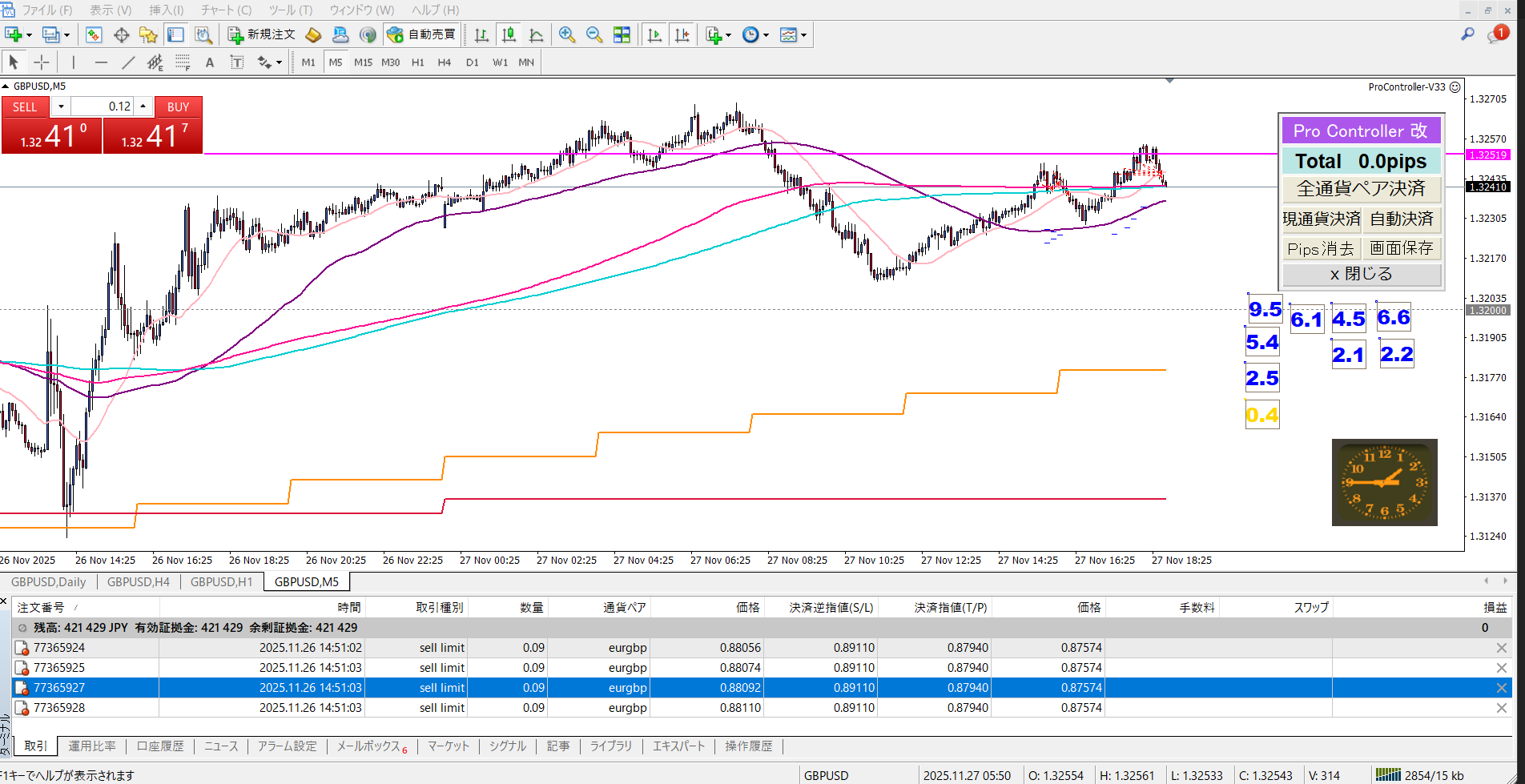Image resolution: width=1525 pixels, height=784 pixels.
Task: Click the analog clock widget on chart
Action: coord(1384,482)
